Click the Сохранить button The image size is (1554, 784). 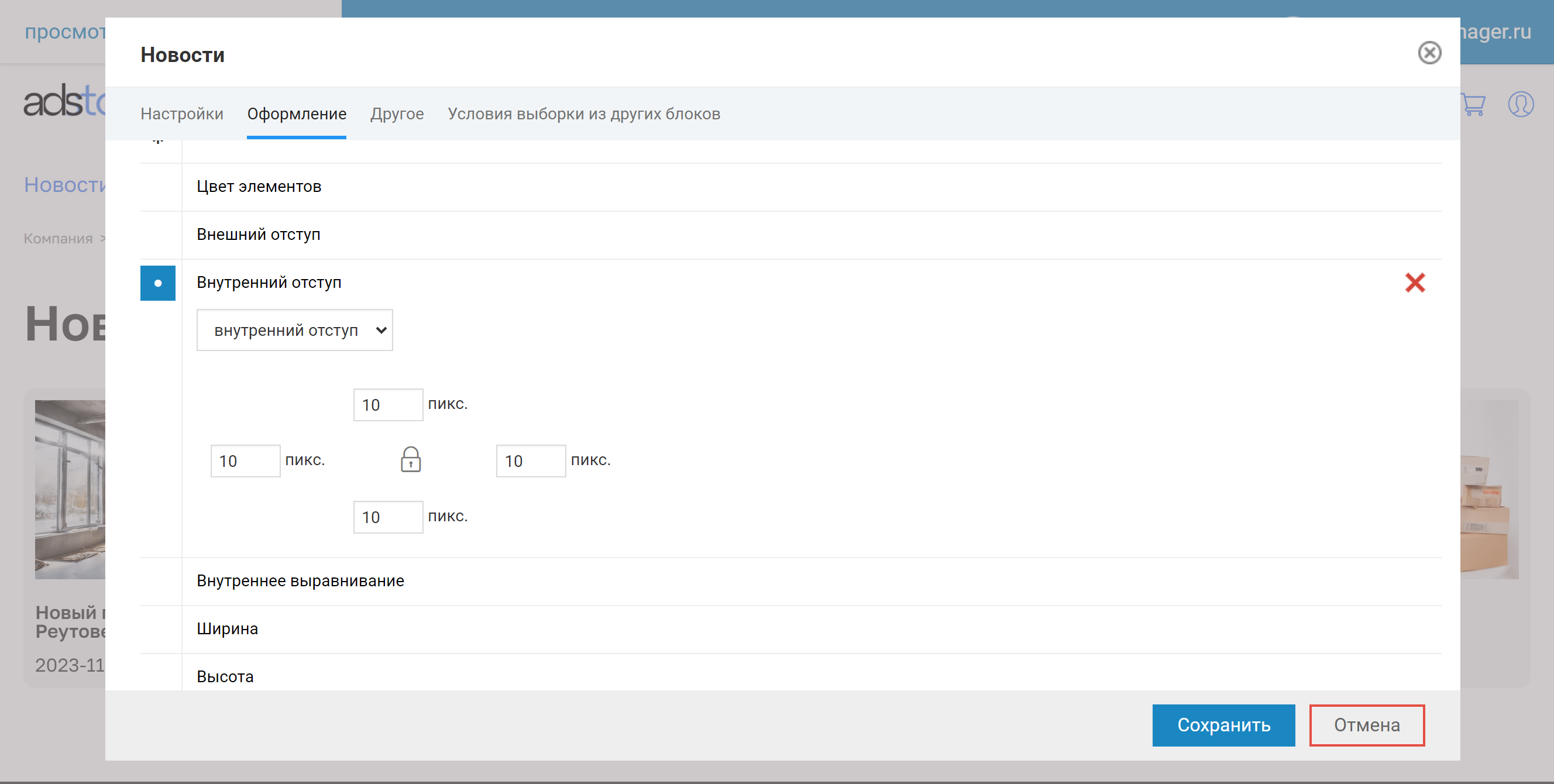pyautogui.click(x=1223, y=725)
